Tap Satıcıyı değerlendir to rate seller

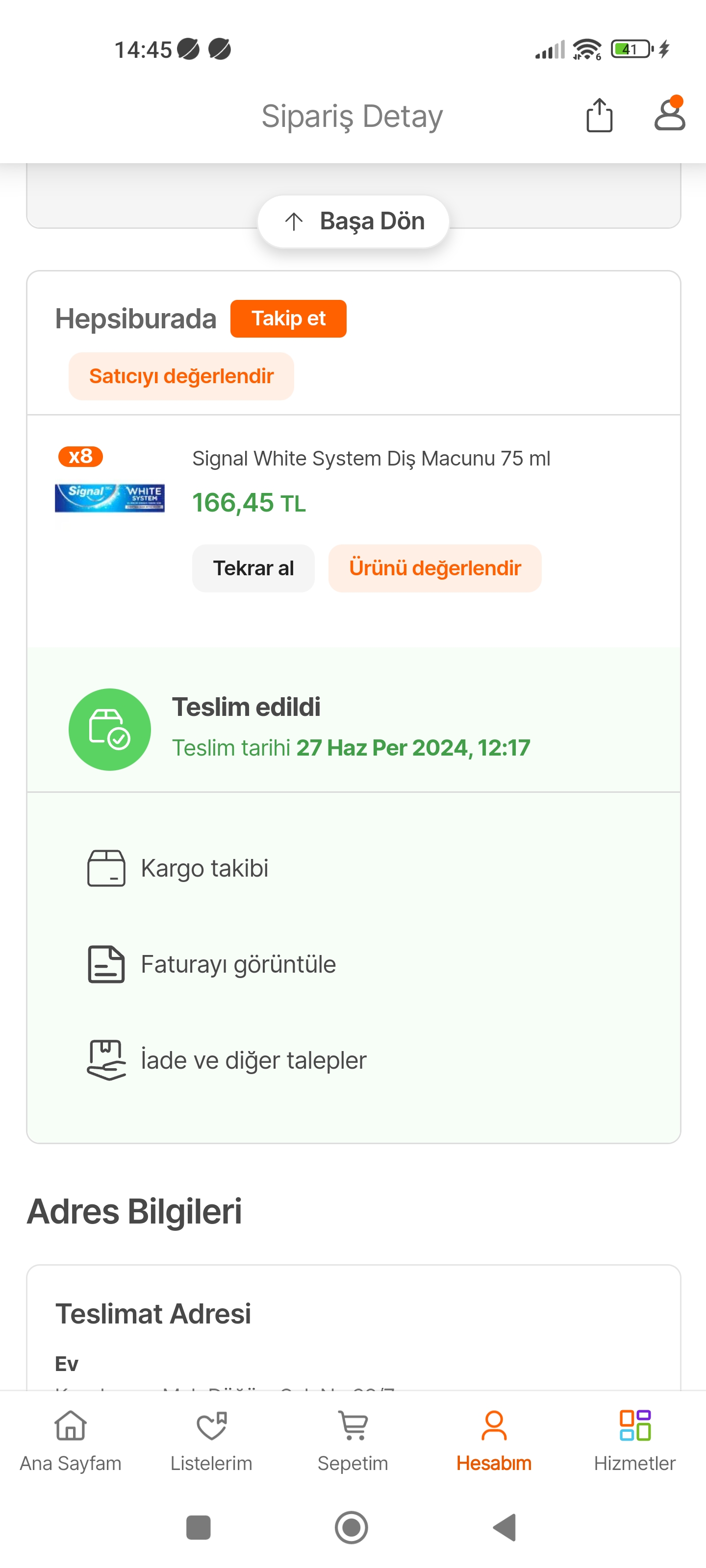(181, 376)
